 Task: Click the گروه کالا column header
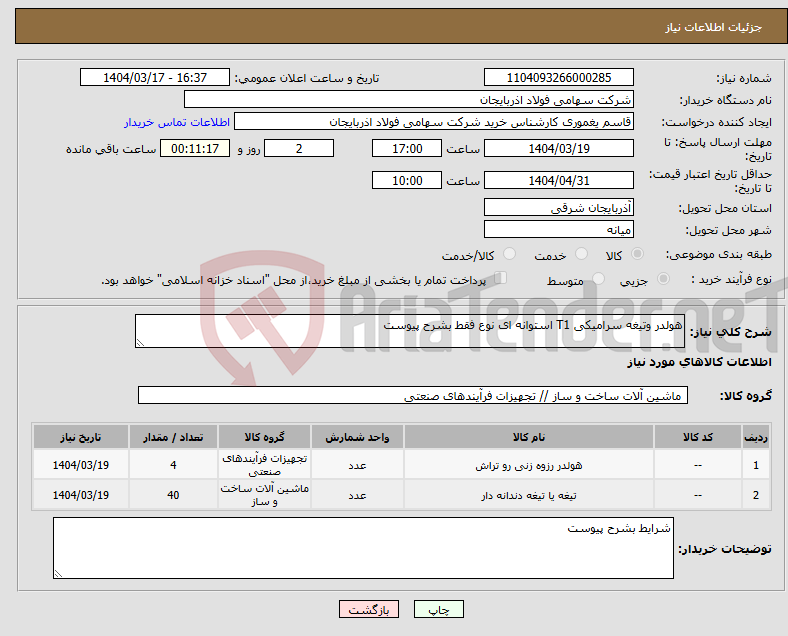tap(264, 437)
